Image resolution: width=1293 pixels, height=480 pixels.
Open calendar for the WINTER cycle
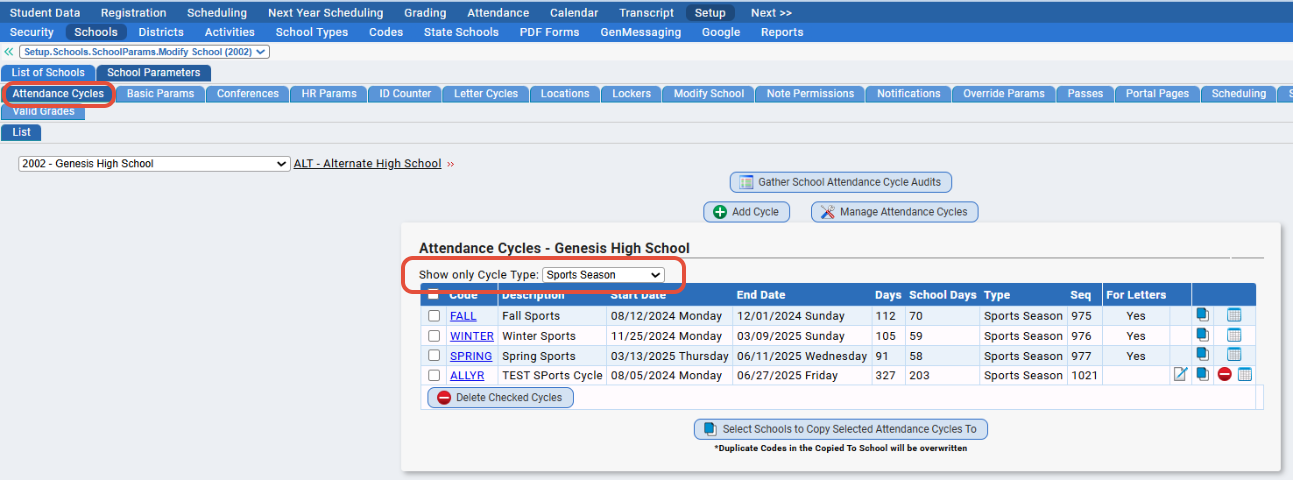point(1234,335)
